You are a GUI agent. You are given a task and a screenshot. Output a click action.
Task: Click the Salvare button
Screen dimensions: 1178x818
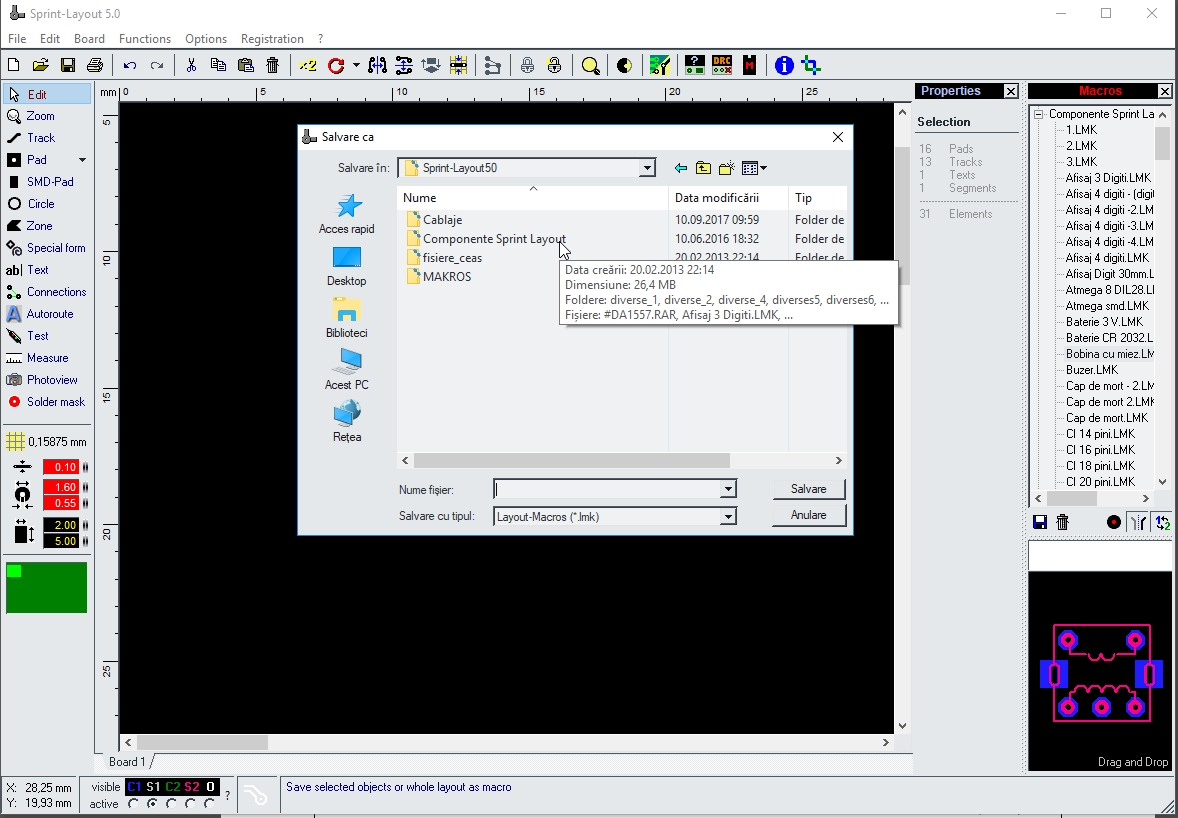coord(808,489)
